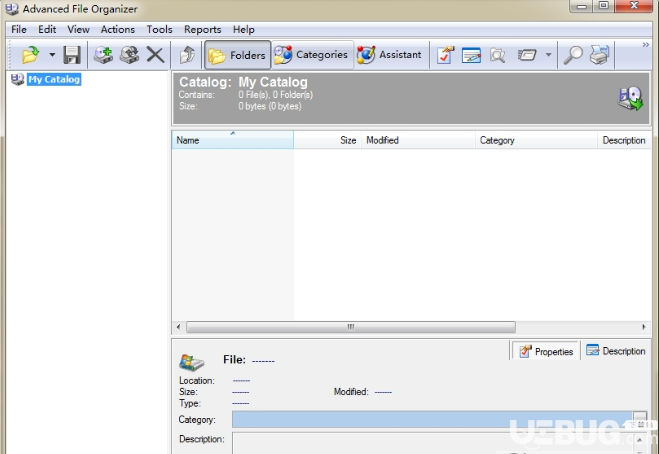The image size is (659, 454).
Task: Expand the View style dropdown arrow
Action: click(548, 55)
